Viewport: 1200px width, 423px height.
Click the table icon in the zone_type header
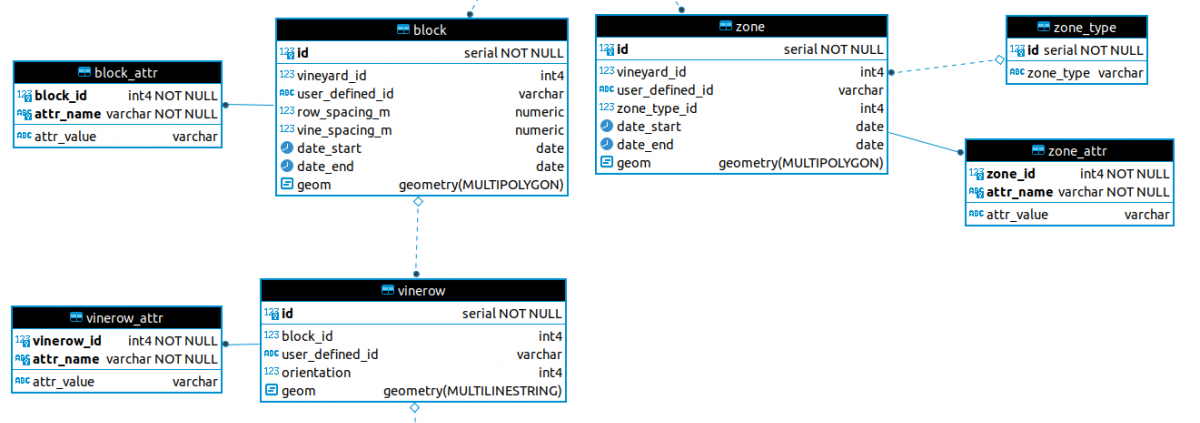(1045, 27)
